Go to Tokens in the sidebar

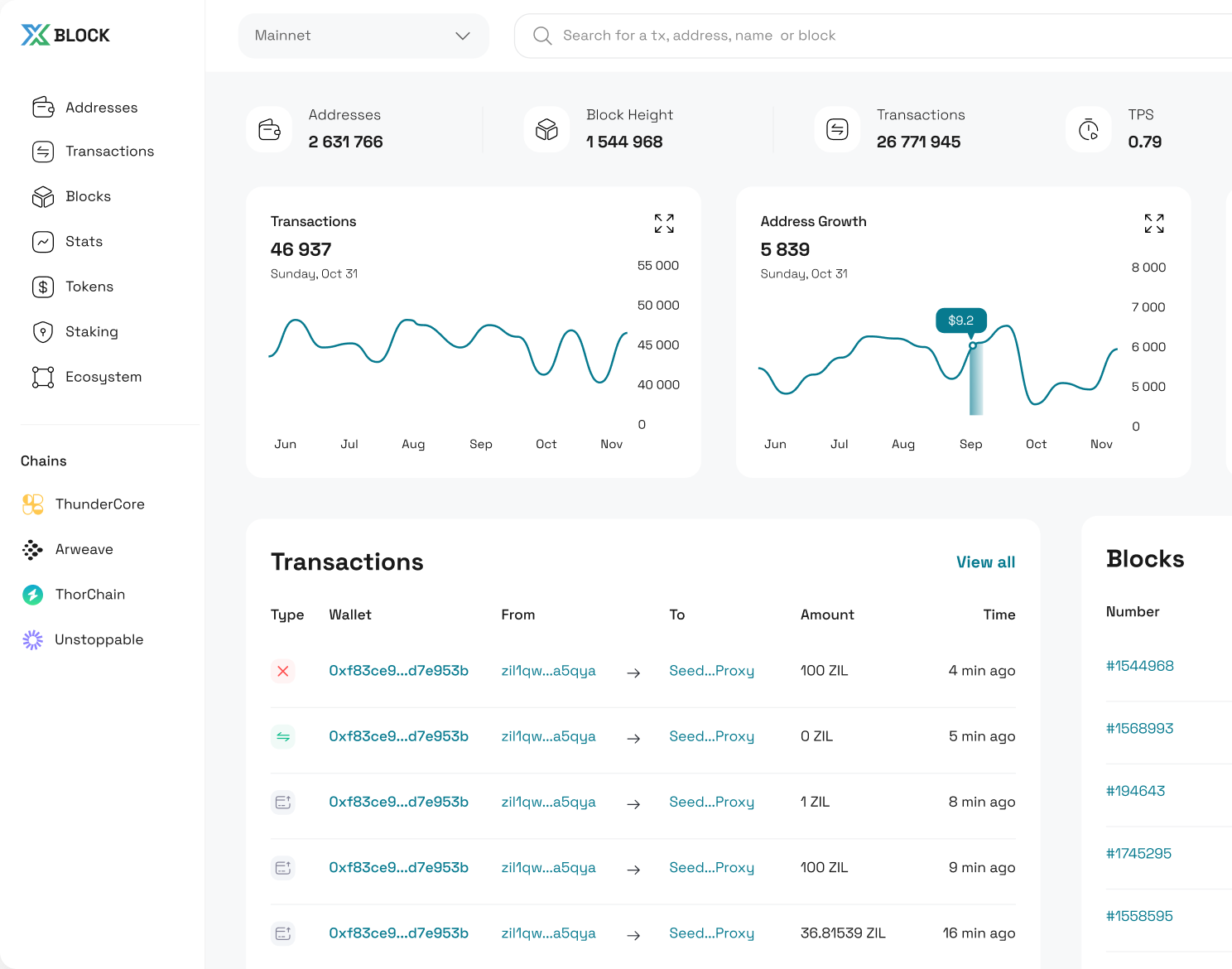pos(89,287)
